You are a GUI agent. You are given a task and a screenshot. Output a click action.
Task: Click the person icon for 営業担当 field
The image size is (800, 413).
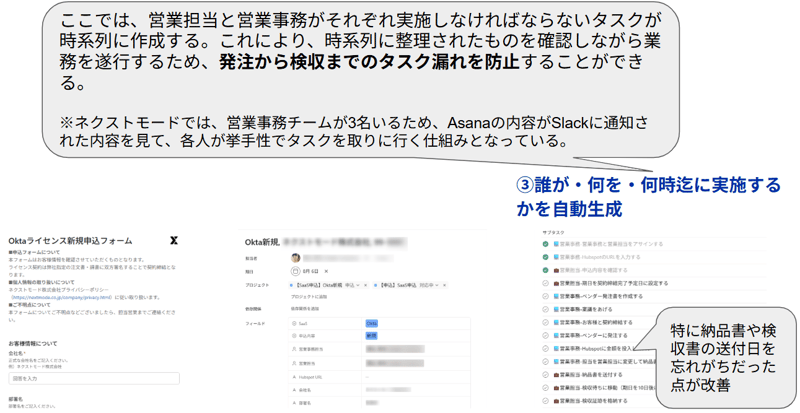(294, 363)
